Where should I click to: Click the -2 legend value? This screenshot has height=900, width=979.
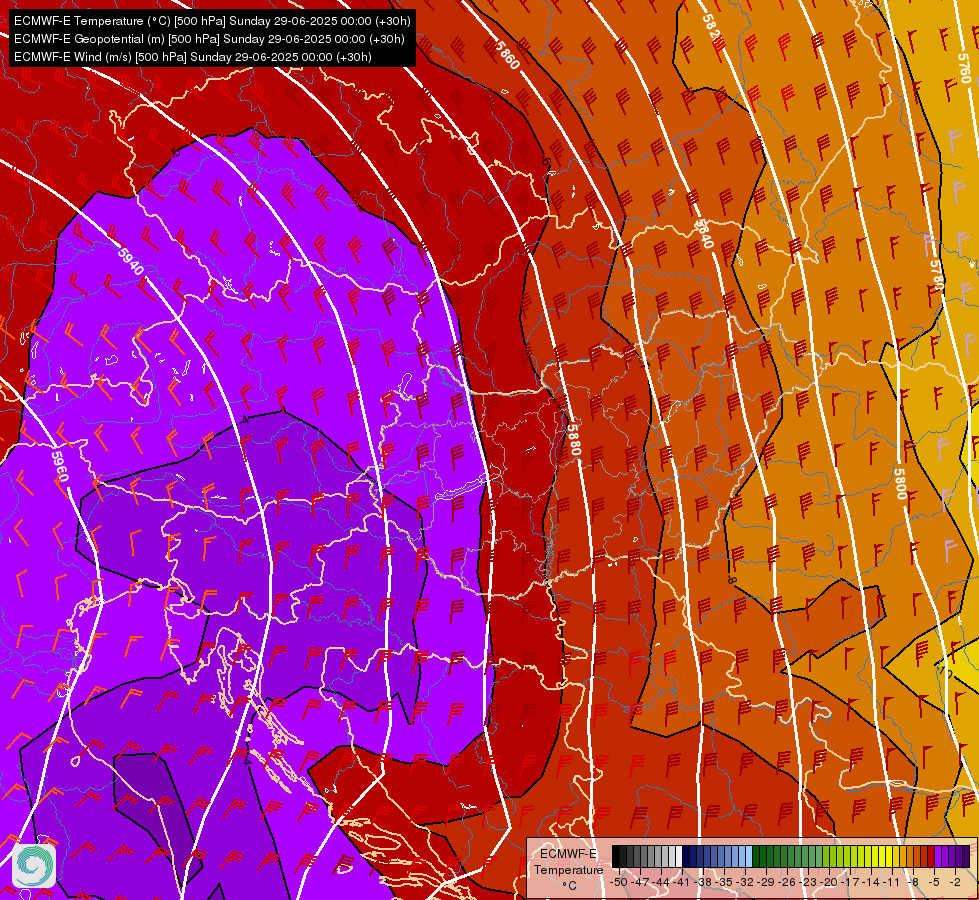coord(955,882)
